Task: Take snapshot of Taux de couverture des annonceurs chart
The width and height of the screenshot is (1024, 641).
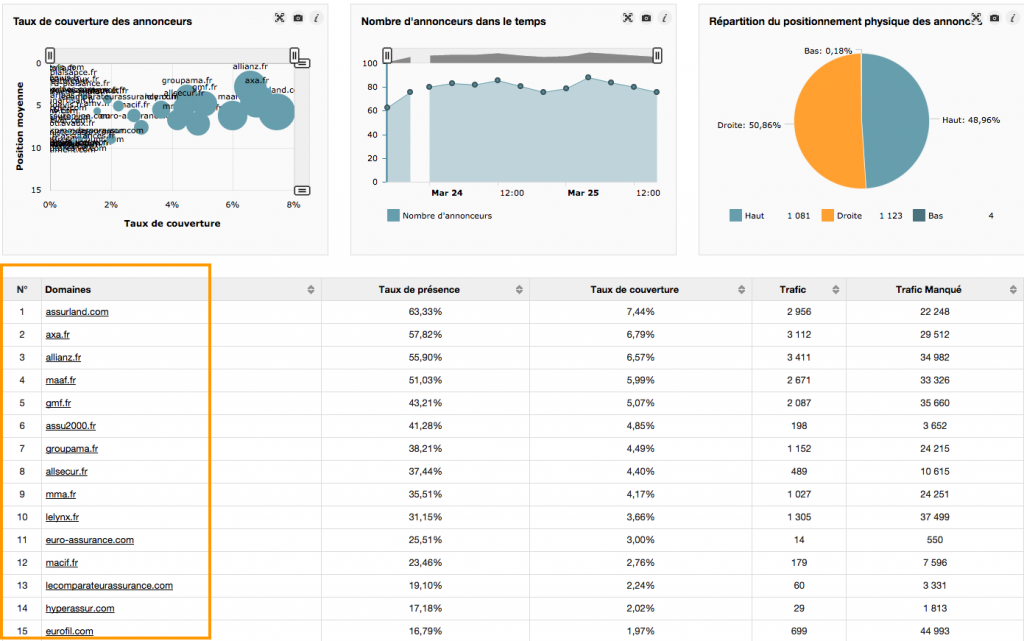Action: click(298, 18)
